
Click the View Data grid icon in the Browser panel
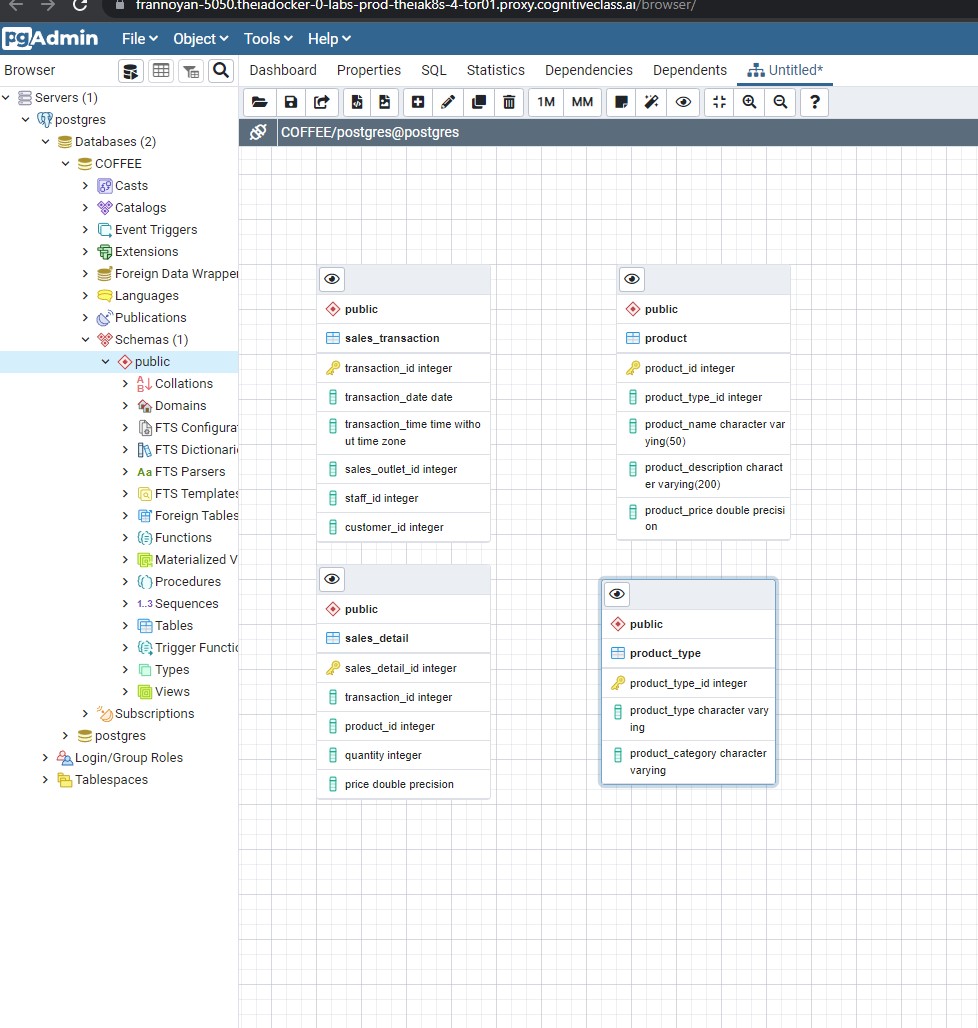[161, 71]
